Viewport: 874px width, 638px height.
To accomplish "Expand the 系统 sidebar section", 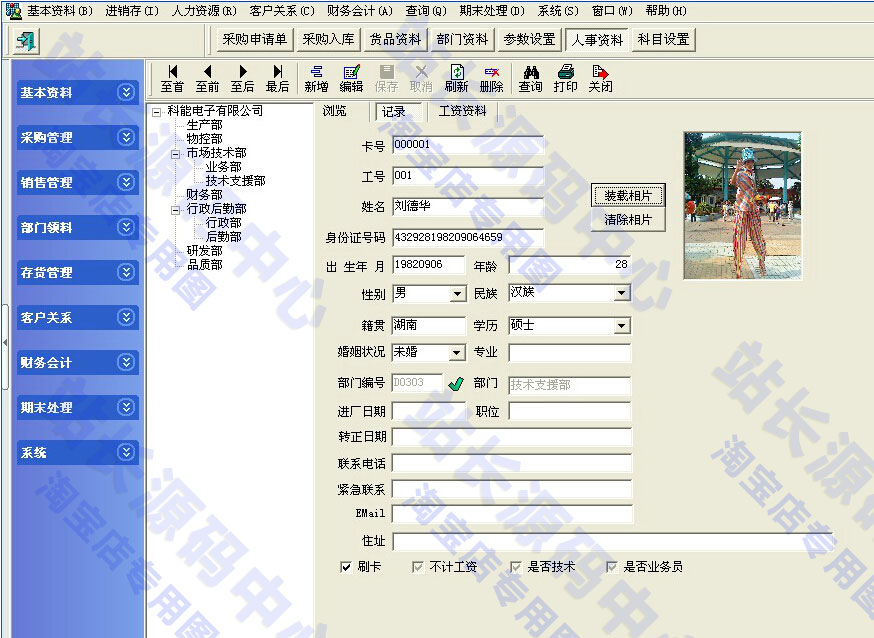I will pyautogui.click(x=127, y=452).
